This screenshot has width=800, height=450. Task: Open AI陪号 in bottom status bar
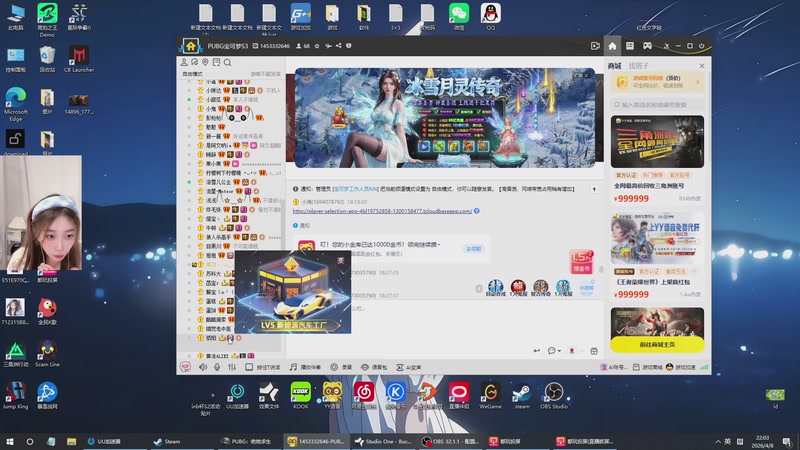(614, 367)
